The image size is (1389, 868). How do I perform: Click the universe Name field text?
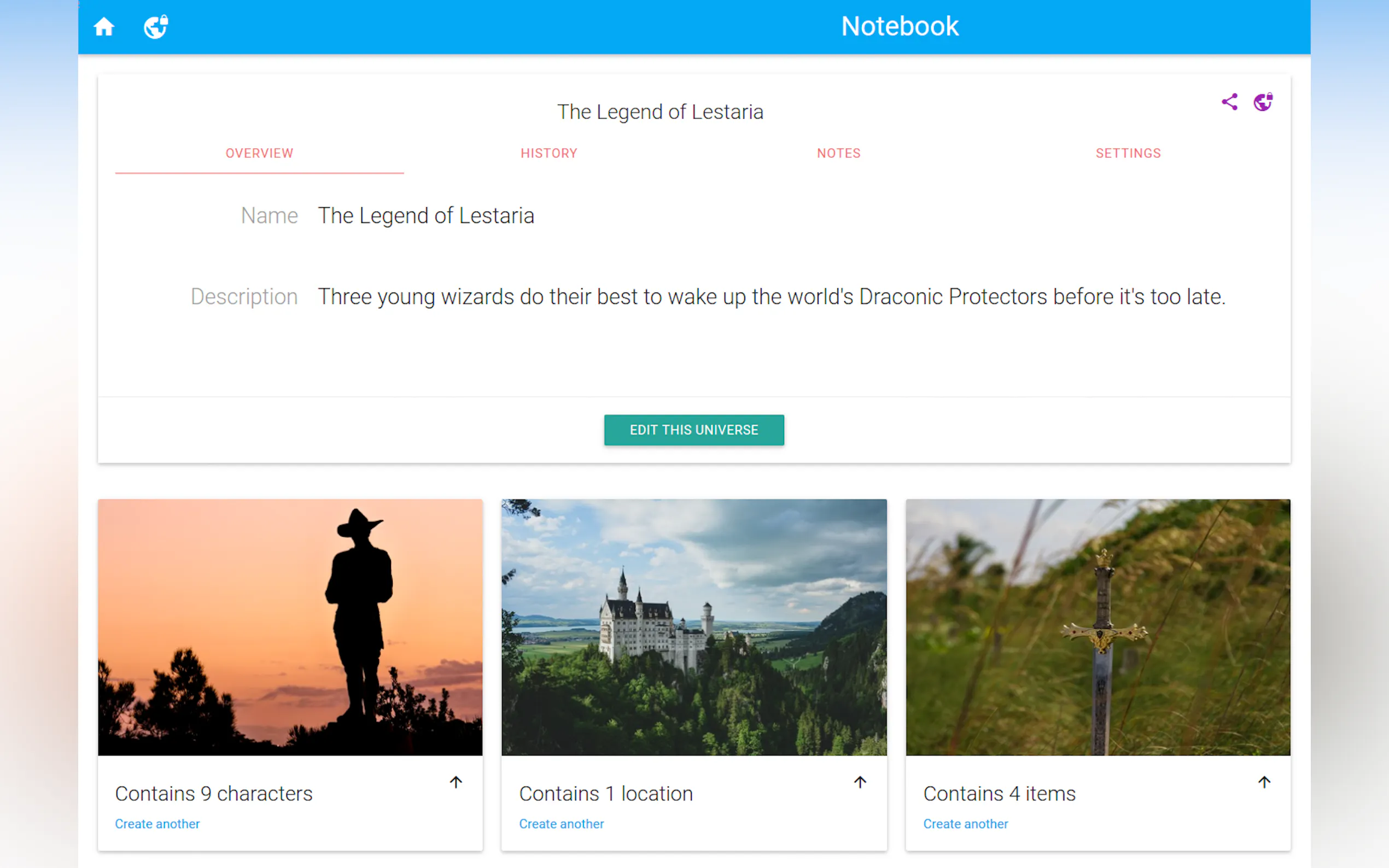pyautogui.click(x=426, y=215)
